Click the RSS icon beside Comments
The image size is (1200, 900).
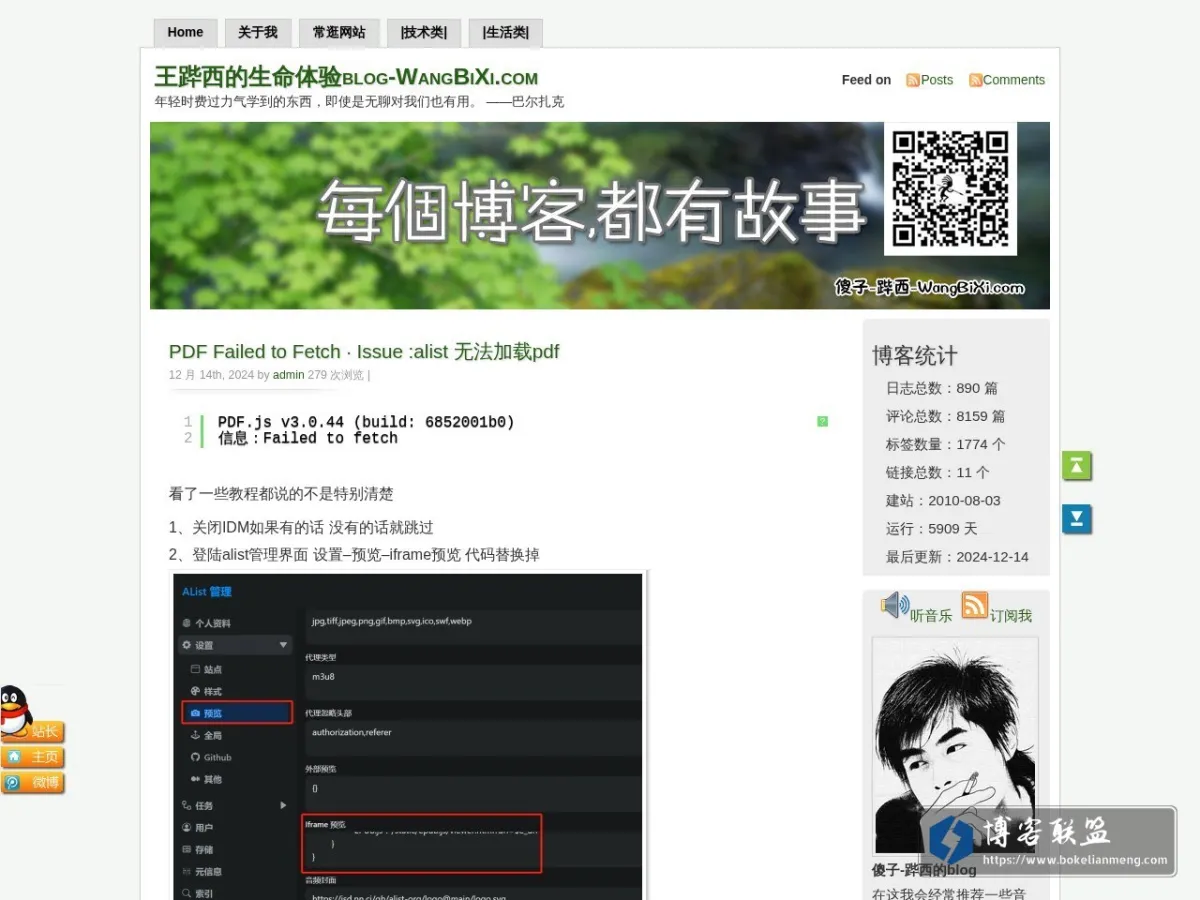coord(975,80)
